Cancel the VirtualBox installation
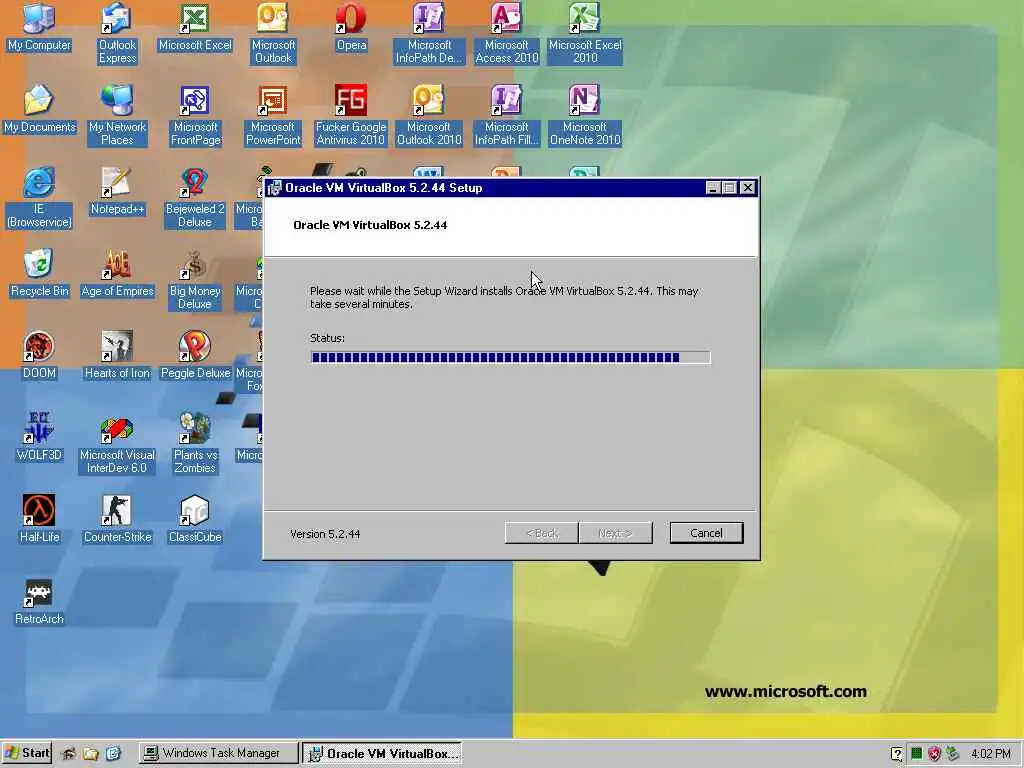Viewport: 1024px width, 768px height. (x=706, y=533)
